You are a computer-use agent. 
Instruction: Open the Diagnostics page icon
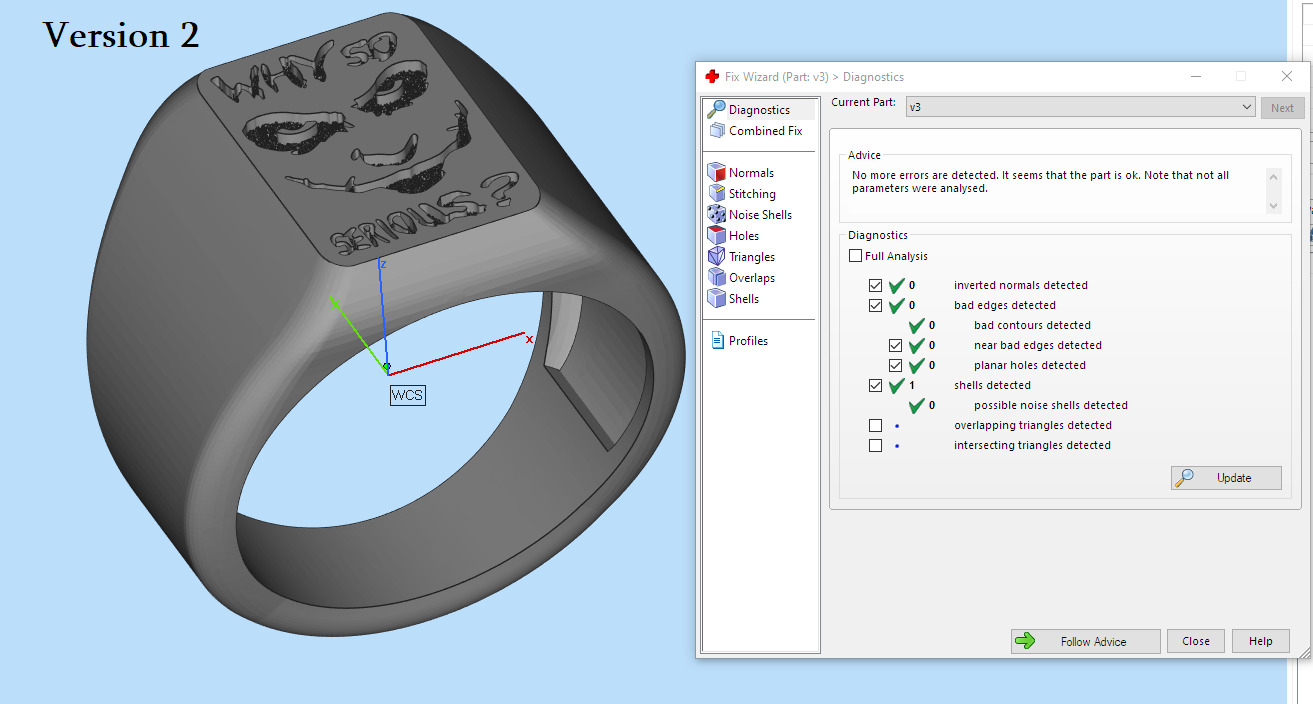(716, 110)
